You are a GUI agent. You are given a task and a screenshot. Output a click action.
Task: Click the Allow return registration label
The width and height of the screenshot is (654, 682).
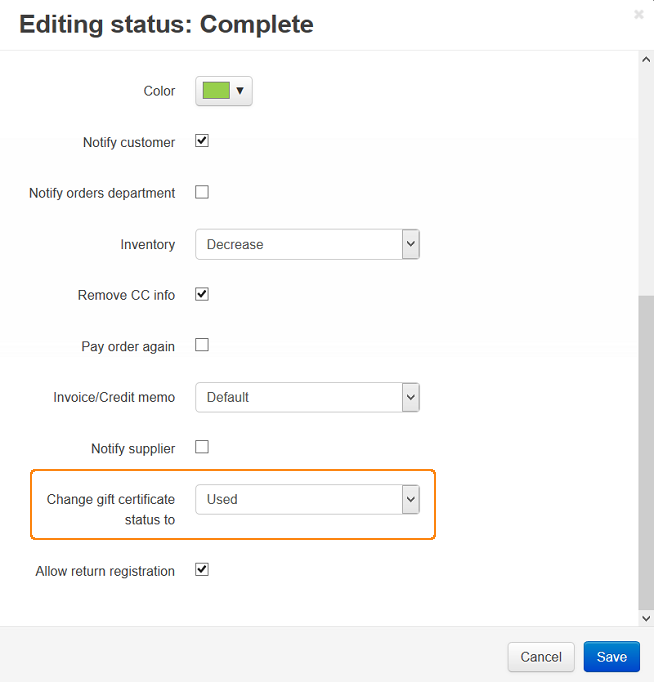pyautogui.click(x=105, y=571)
